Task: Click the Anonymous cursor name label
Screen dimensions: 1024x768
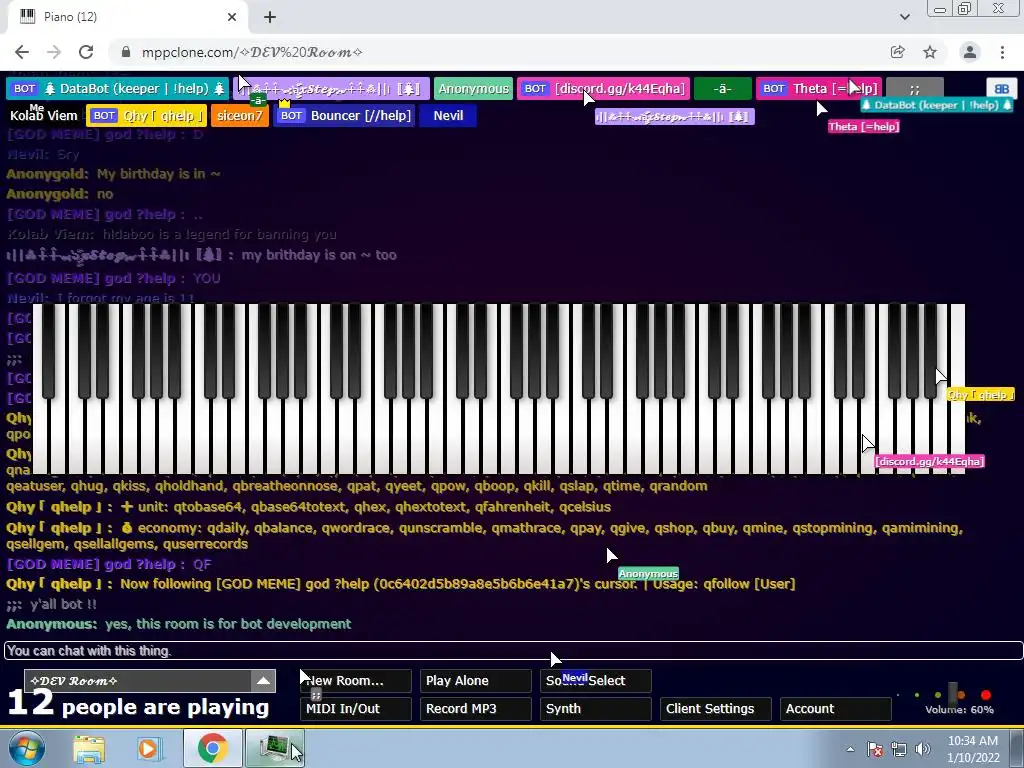Action: point(648,574)
